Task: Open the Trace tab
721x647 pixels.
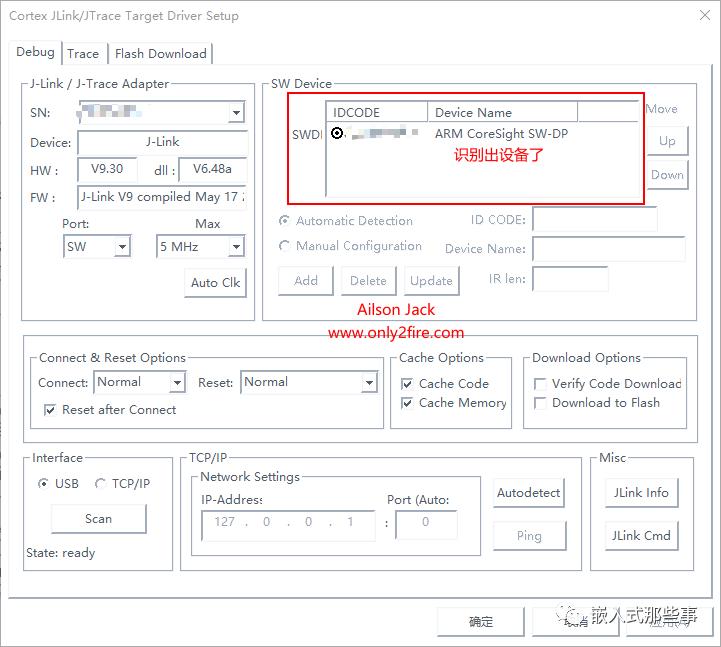Action: point(83,54)
